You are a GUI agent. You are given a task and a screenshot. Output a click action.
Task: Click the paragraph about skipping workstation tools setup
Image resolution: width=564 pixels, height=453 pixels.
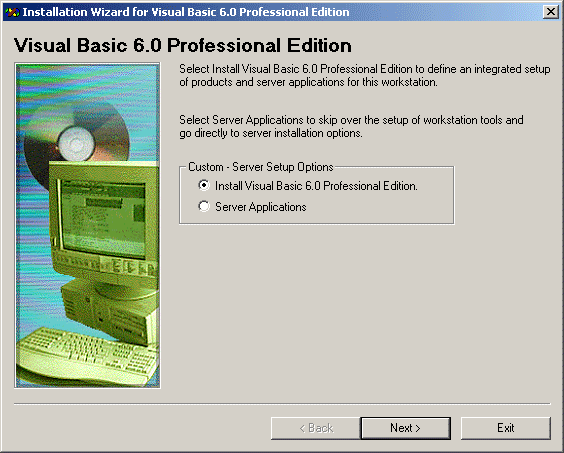tap(351, 126)
